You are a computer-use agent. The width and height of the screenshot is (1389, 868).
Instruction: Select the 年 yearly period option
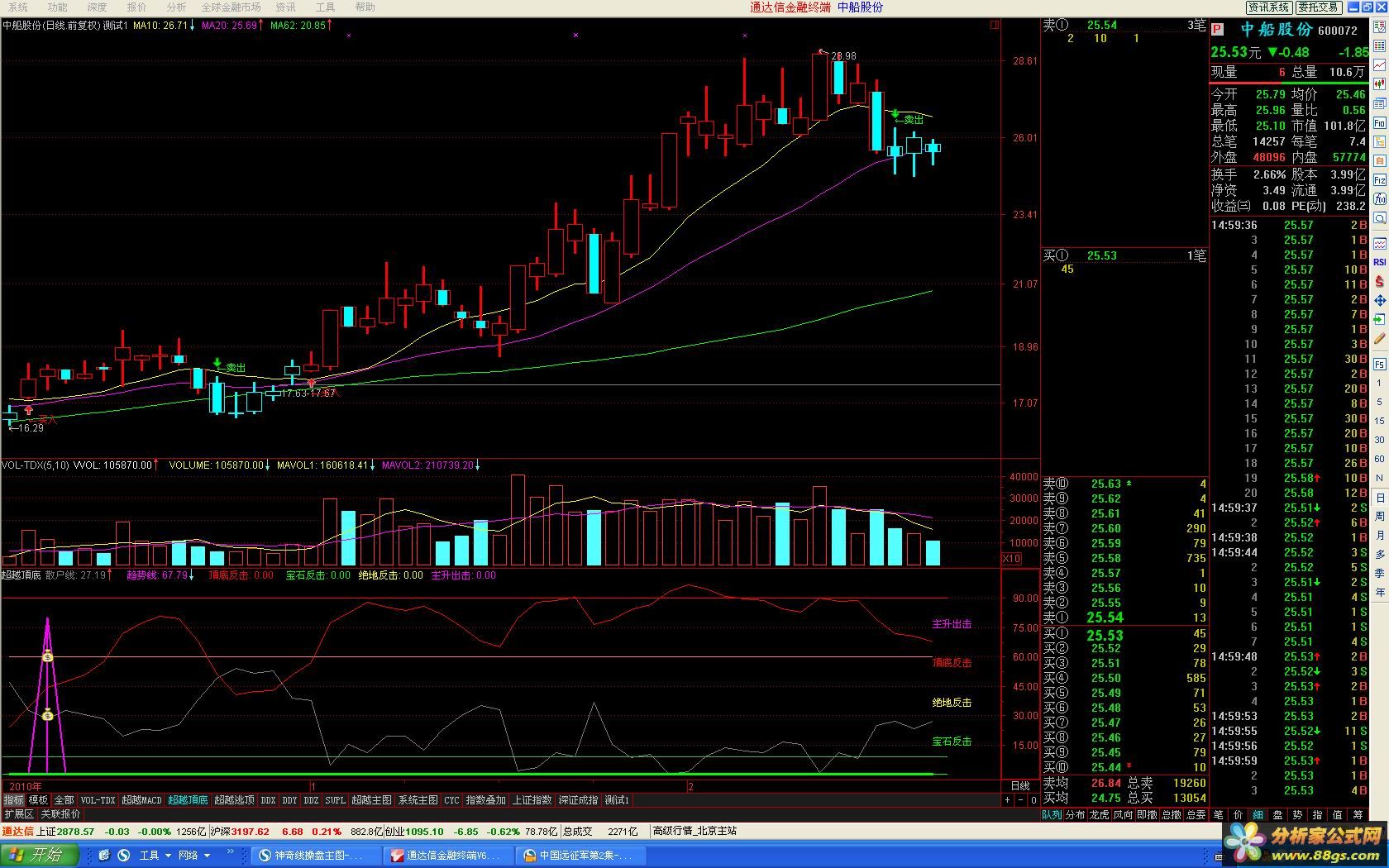tap(1380, 593)
